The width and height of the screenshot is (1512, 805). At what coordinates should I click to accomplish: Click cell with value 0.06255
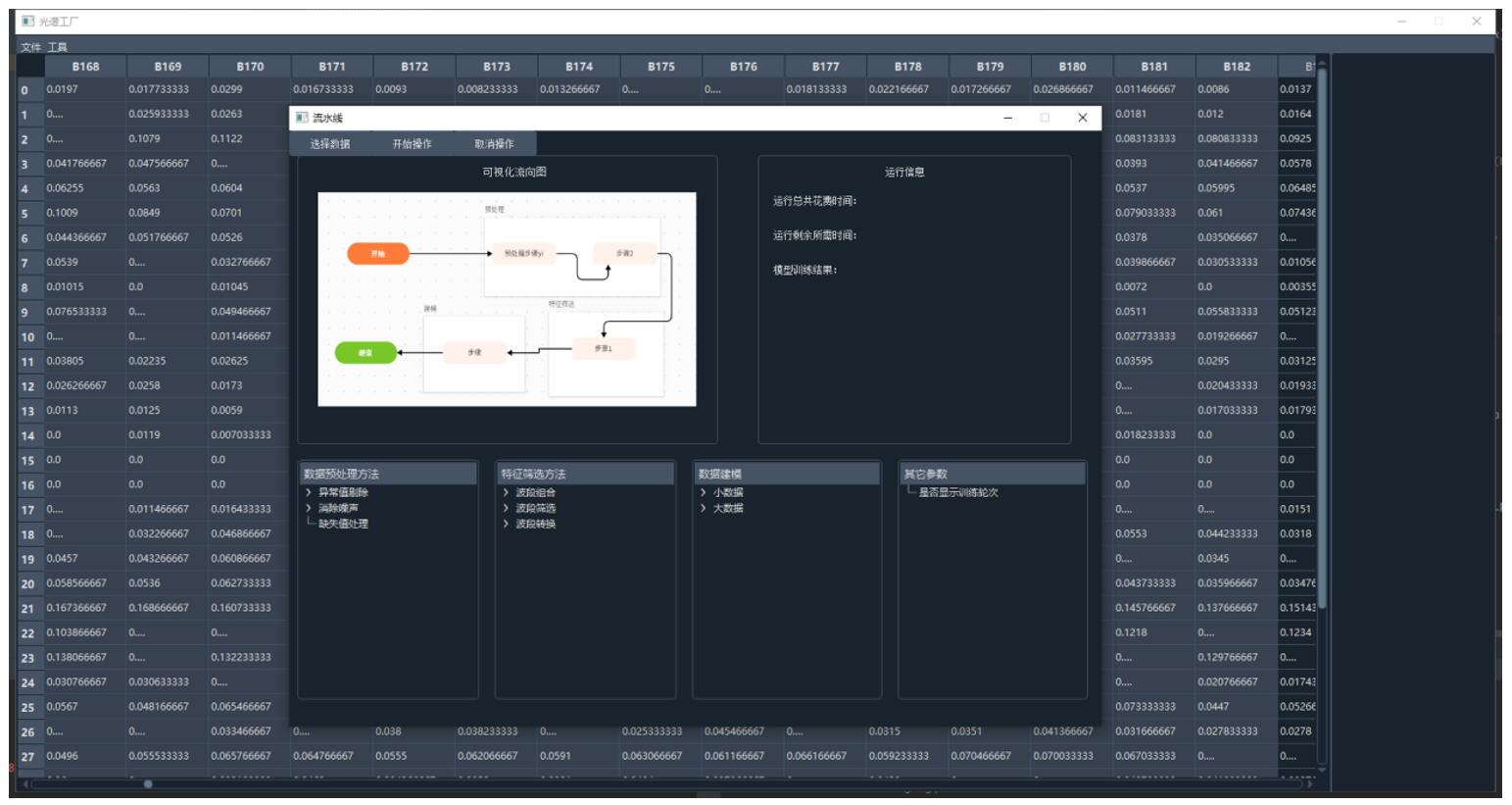point(85,188)
